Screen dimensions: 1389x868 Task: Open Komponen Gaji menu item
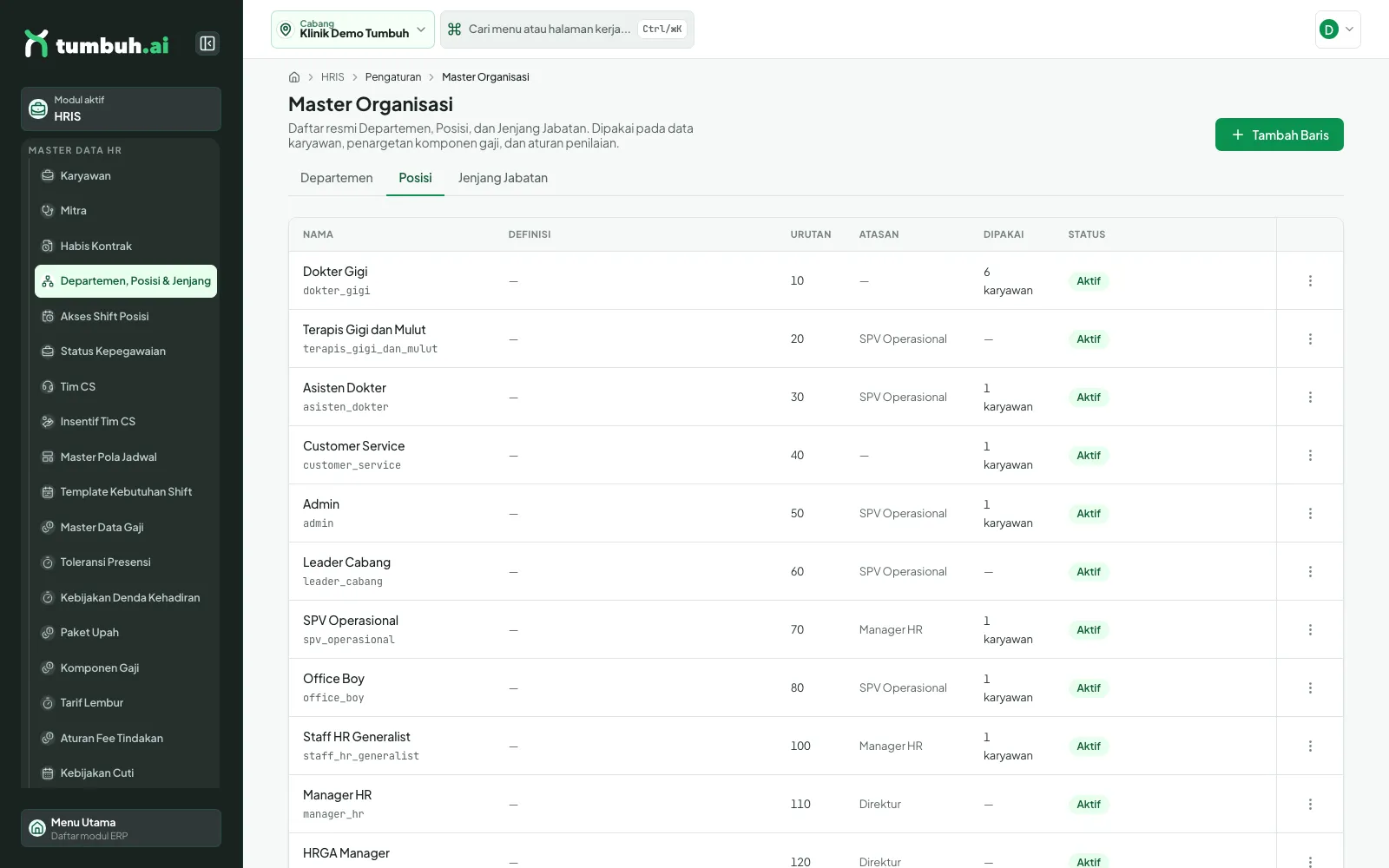126,667
